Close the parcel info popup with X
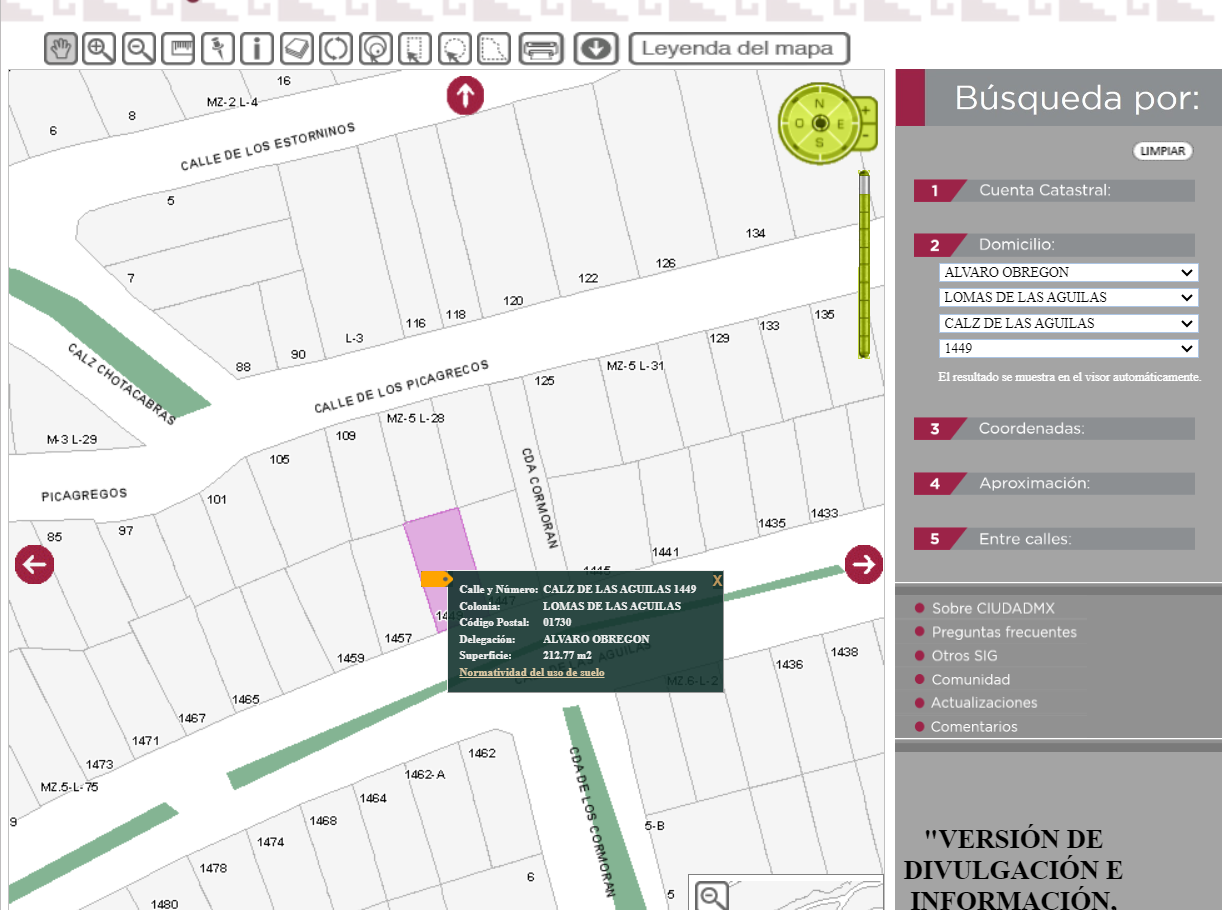The image size is (1222, 910). pyautogui.click(x=717, y=580)
